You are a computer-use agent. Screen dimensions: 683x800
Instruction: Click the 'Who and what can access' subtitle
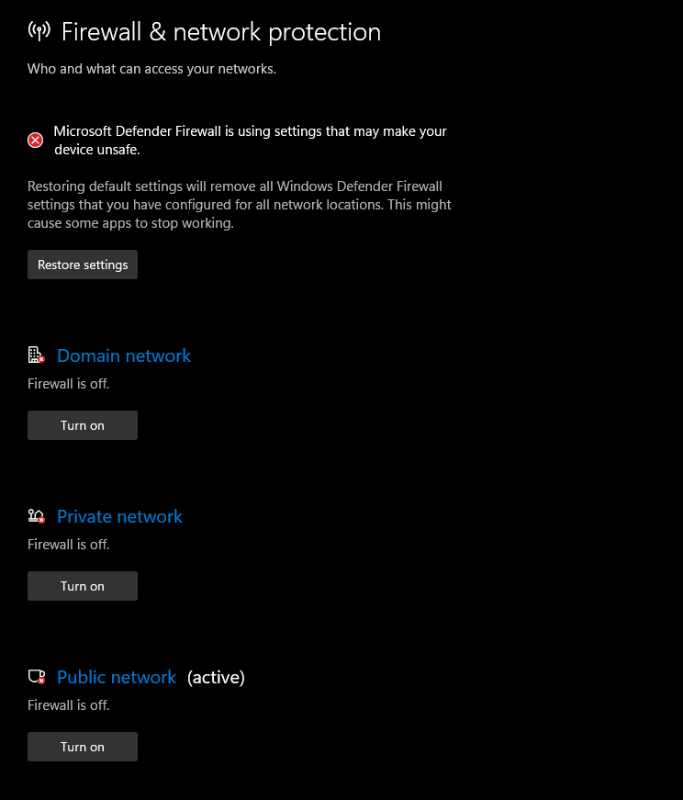(x=151, y=69)
